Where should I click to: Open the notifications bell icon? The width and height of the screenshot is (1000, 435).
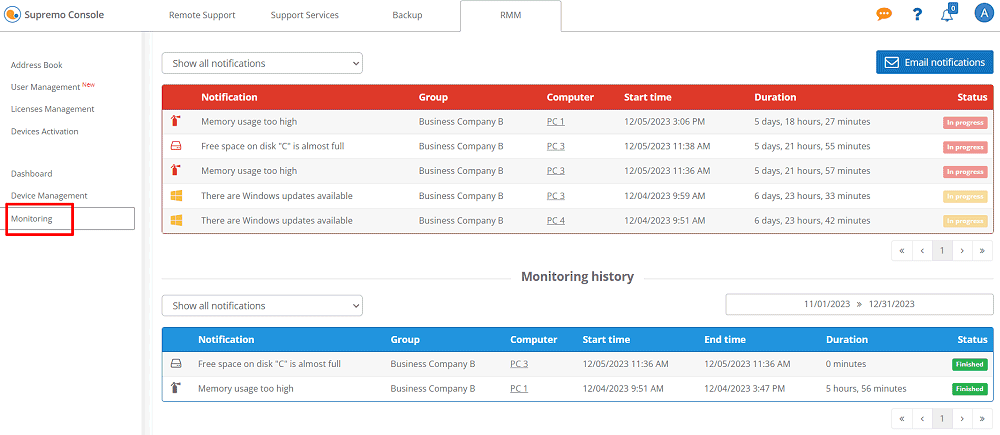click(x=948, y=14)
